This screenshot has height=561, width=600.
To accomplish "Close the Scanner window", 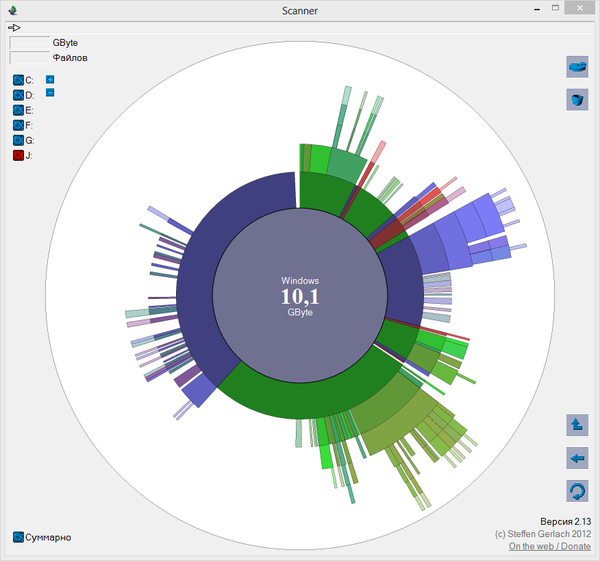I will (x=580, y=8).
